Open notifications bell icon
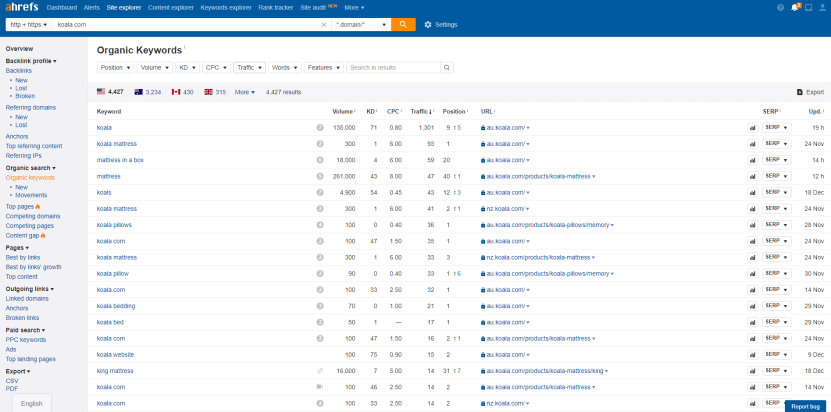 [x=794, y=7]
